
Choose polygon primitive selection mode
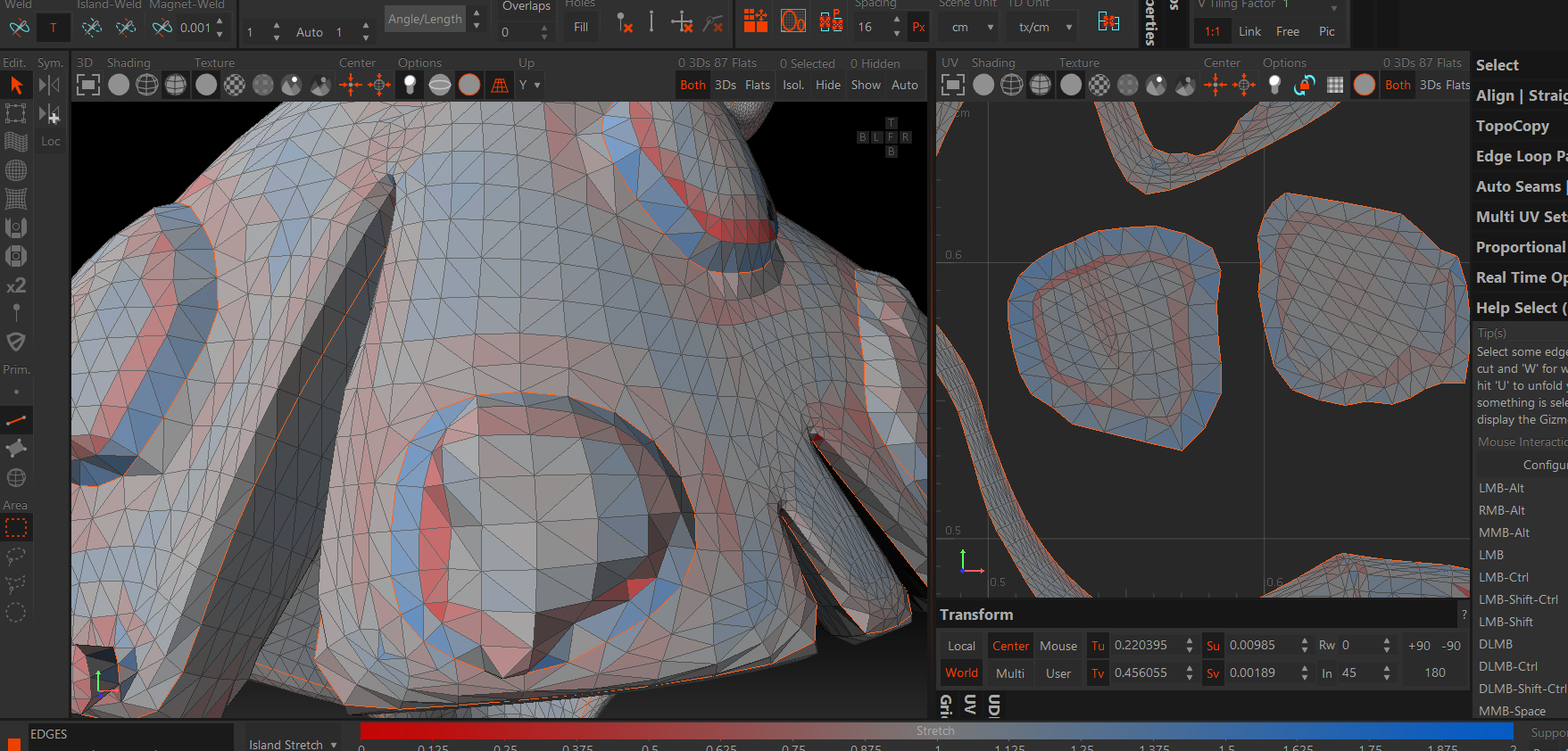point(16,449)
